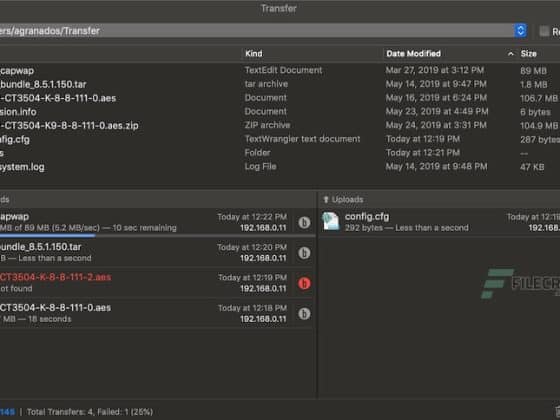Click the reveal icon for the capwap download

304,222
